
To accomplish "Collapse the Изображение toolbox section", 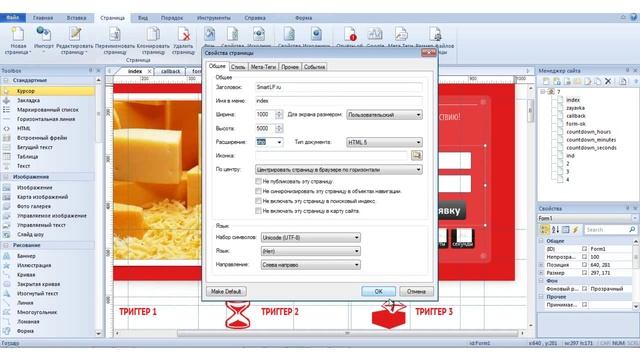I will pyautogui.click(x=6, y=177).
